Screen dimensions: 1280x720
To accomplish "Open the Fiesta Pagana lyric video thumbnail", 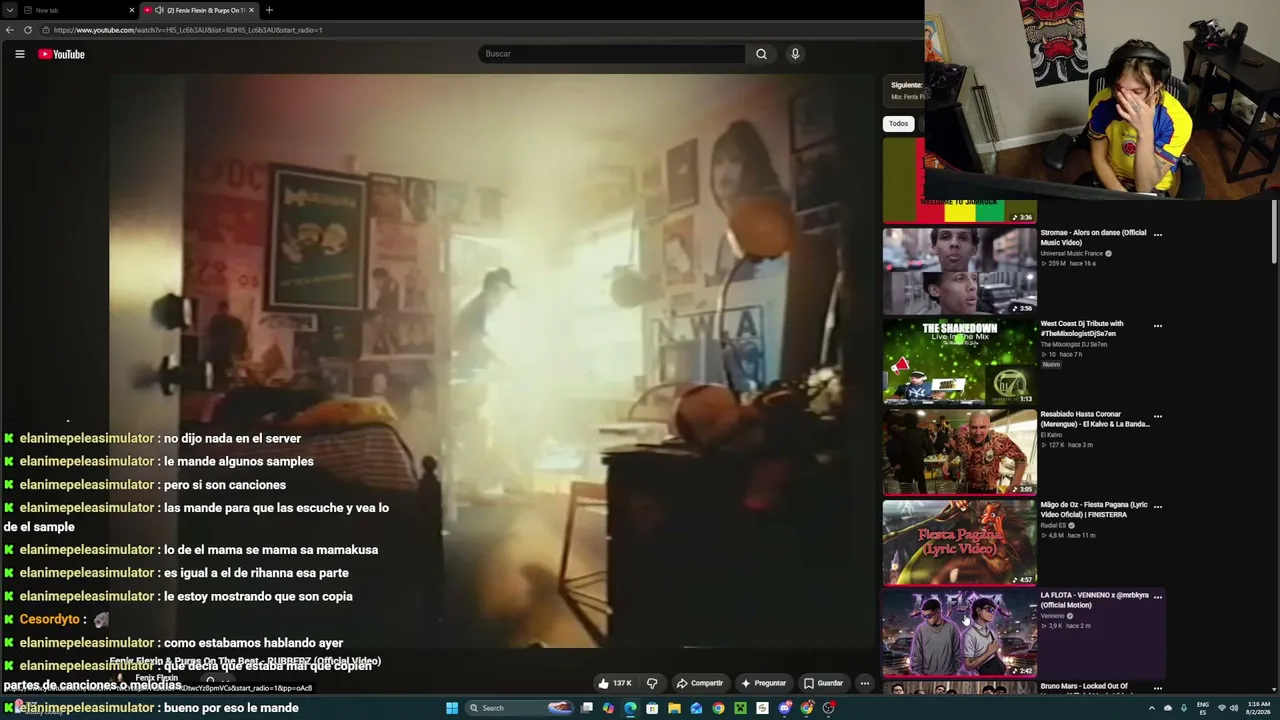I will click(x=960, y=543).
